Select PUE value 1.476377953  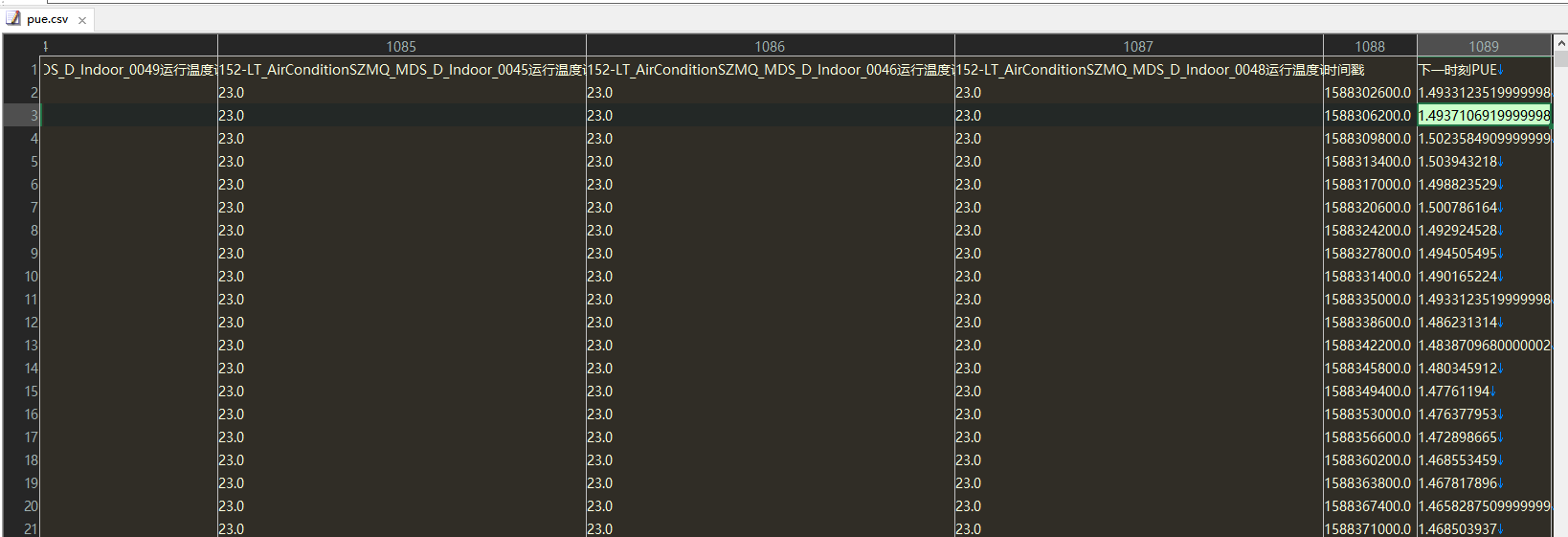pyautogui.click(x=1484, y=414)
